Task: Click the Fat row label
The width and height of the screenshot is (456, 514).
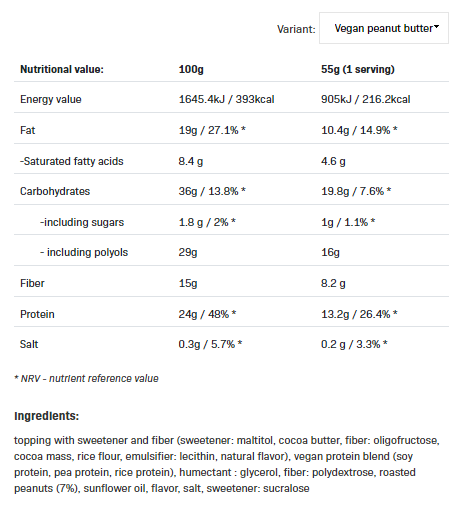Action: pos(27,130)
